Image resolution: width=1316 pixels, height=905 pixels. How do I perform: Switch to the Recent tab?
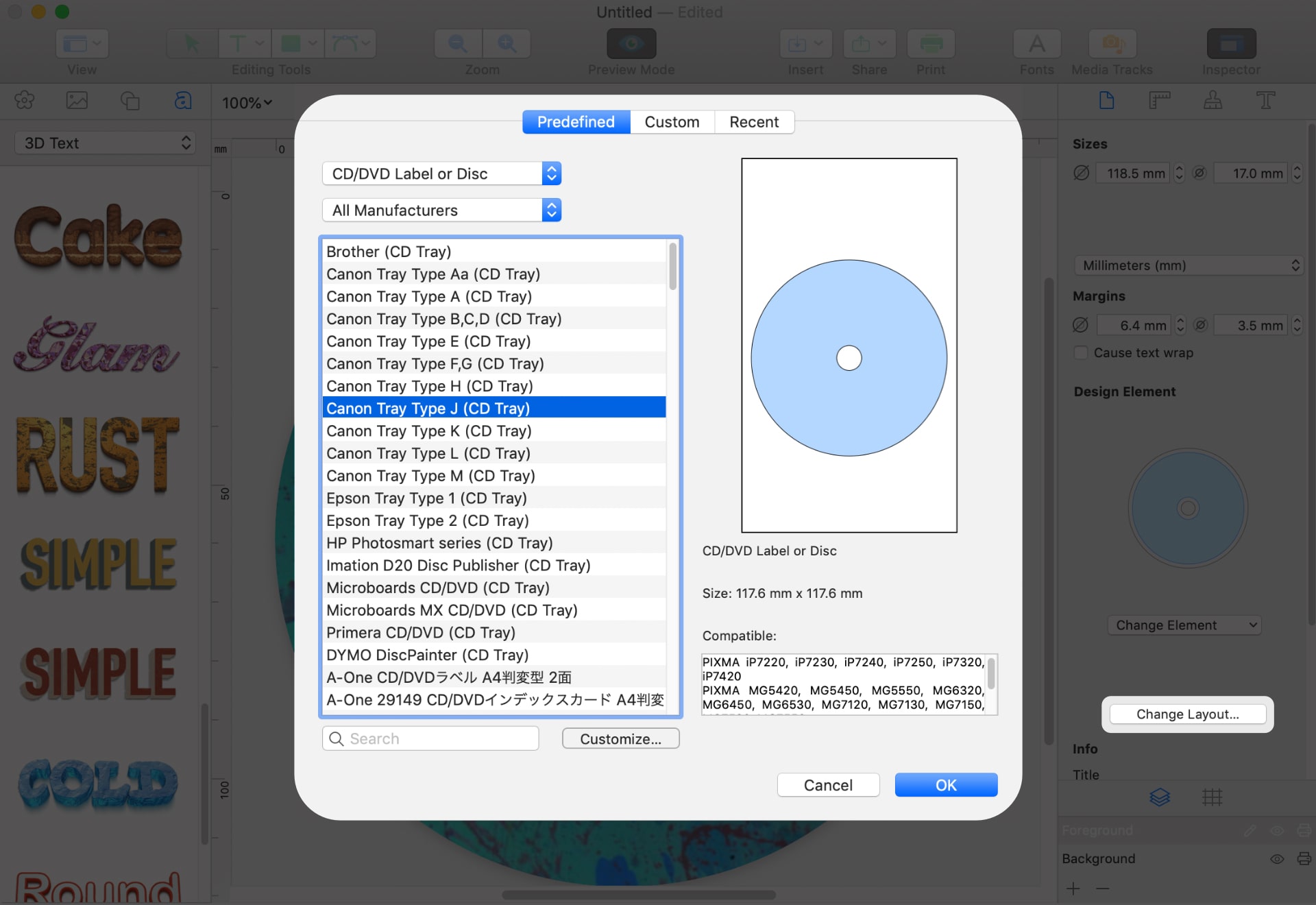point(754,121)
